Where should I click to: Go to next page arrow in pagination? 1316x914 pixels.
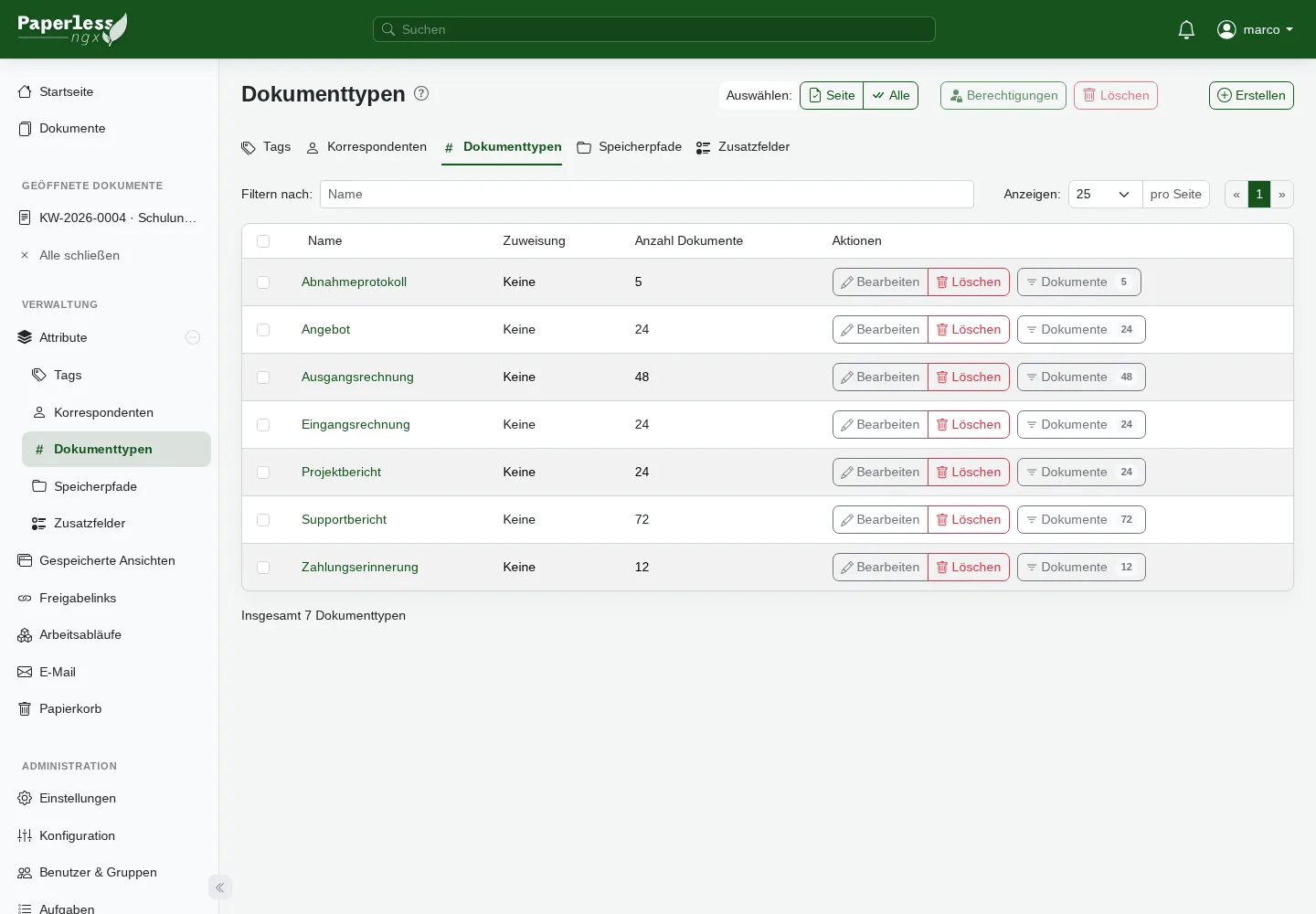pyautogui.click(x=1282, y=194)
